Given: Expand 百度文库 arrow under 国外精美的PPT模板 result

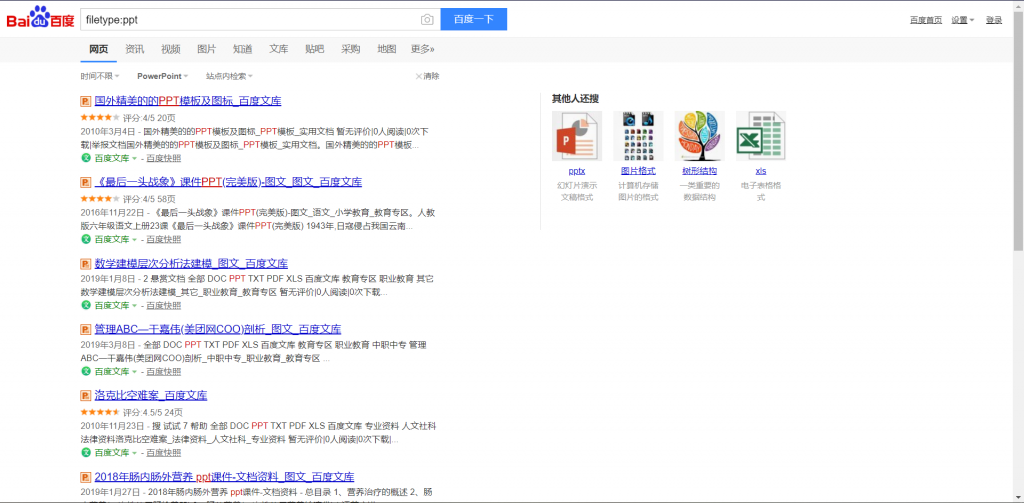Looking at the screenshot, I should click(134, 159).
